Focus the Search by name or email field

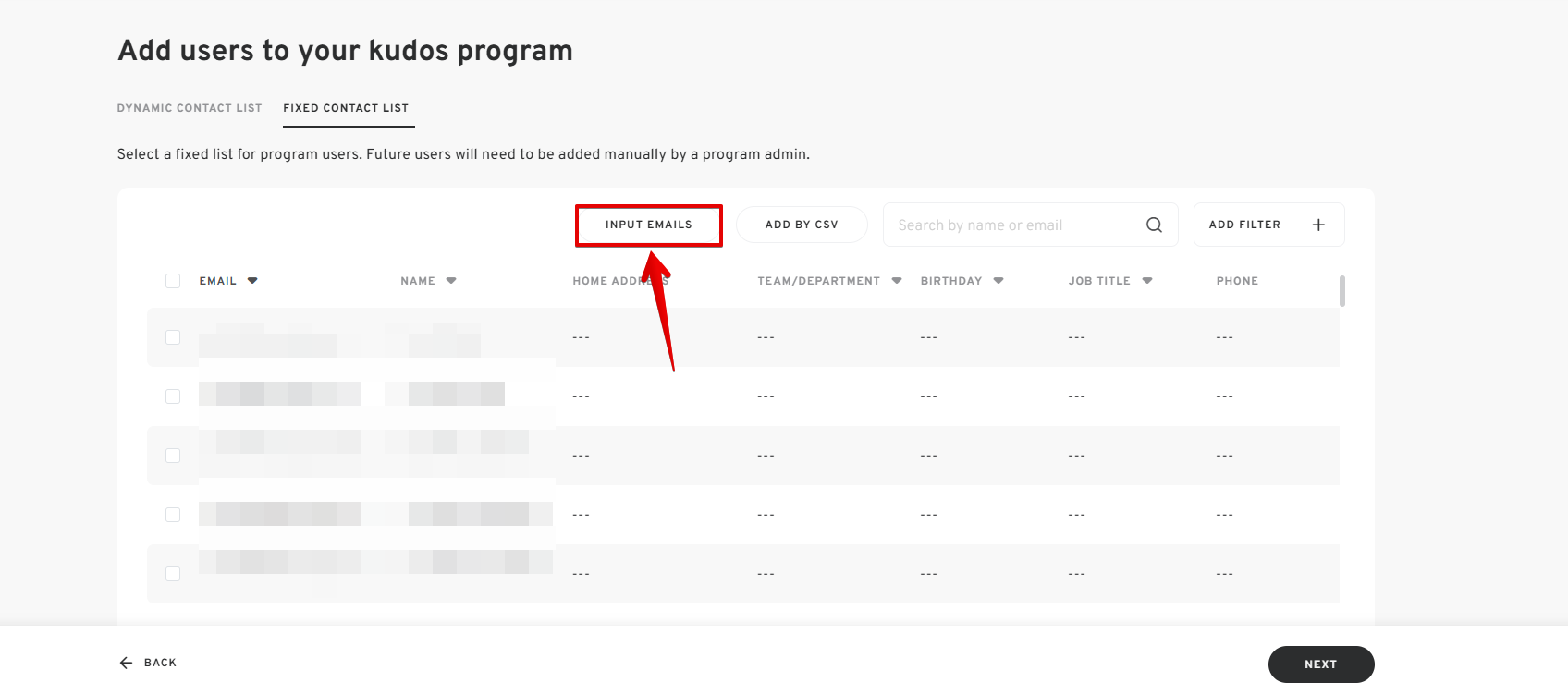1012,225
